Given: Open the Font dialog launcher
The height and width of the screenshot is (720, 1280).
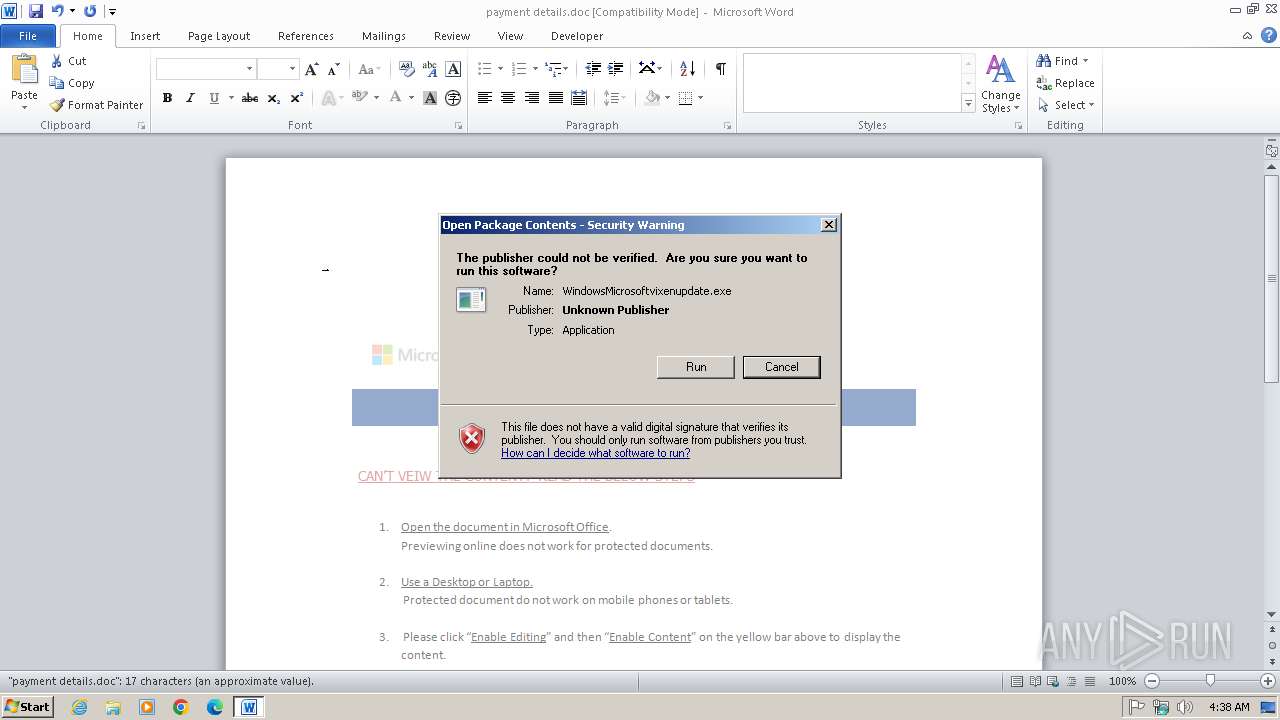Looking at the screenshot, I should (459, 126).
